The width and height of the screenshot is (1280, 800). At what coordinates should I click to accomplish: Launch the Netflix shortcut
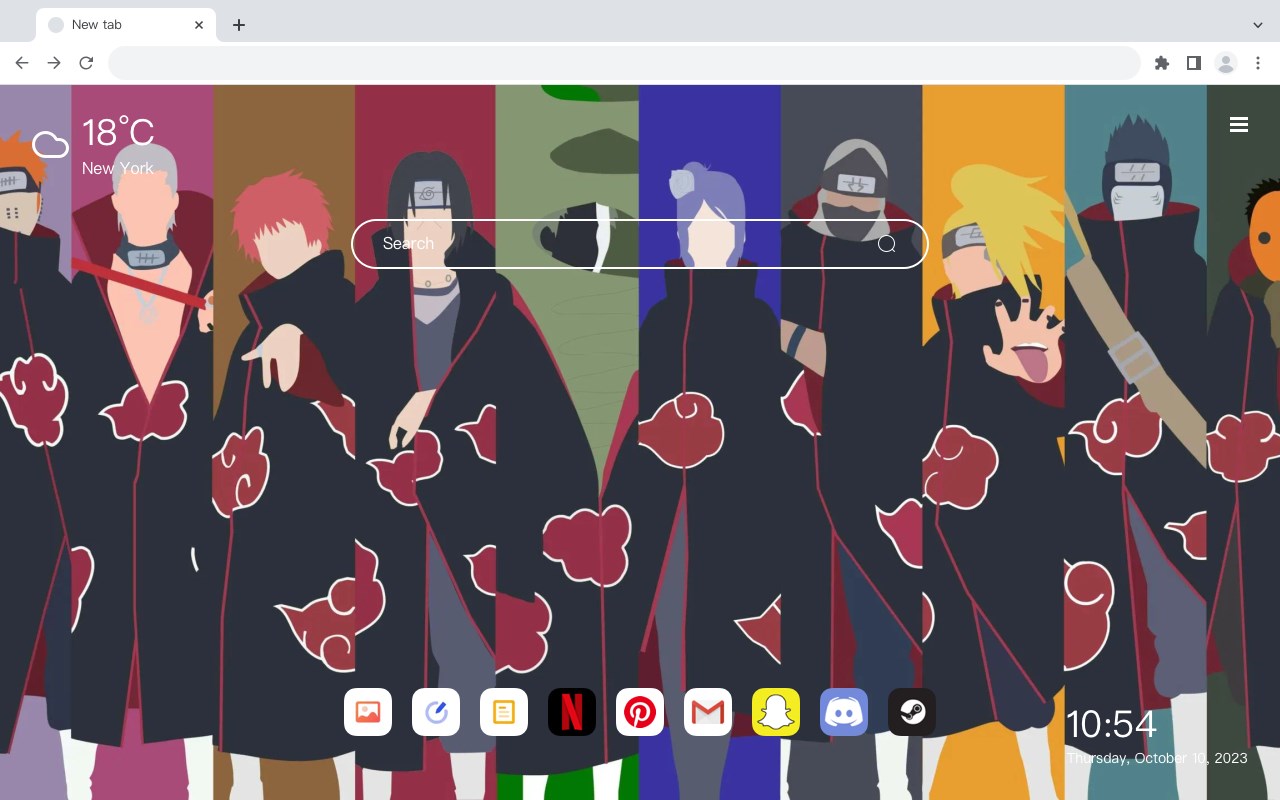click(x=572, y=712)
